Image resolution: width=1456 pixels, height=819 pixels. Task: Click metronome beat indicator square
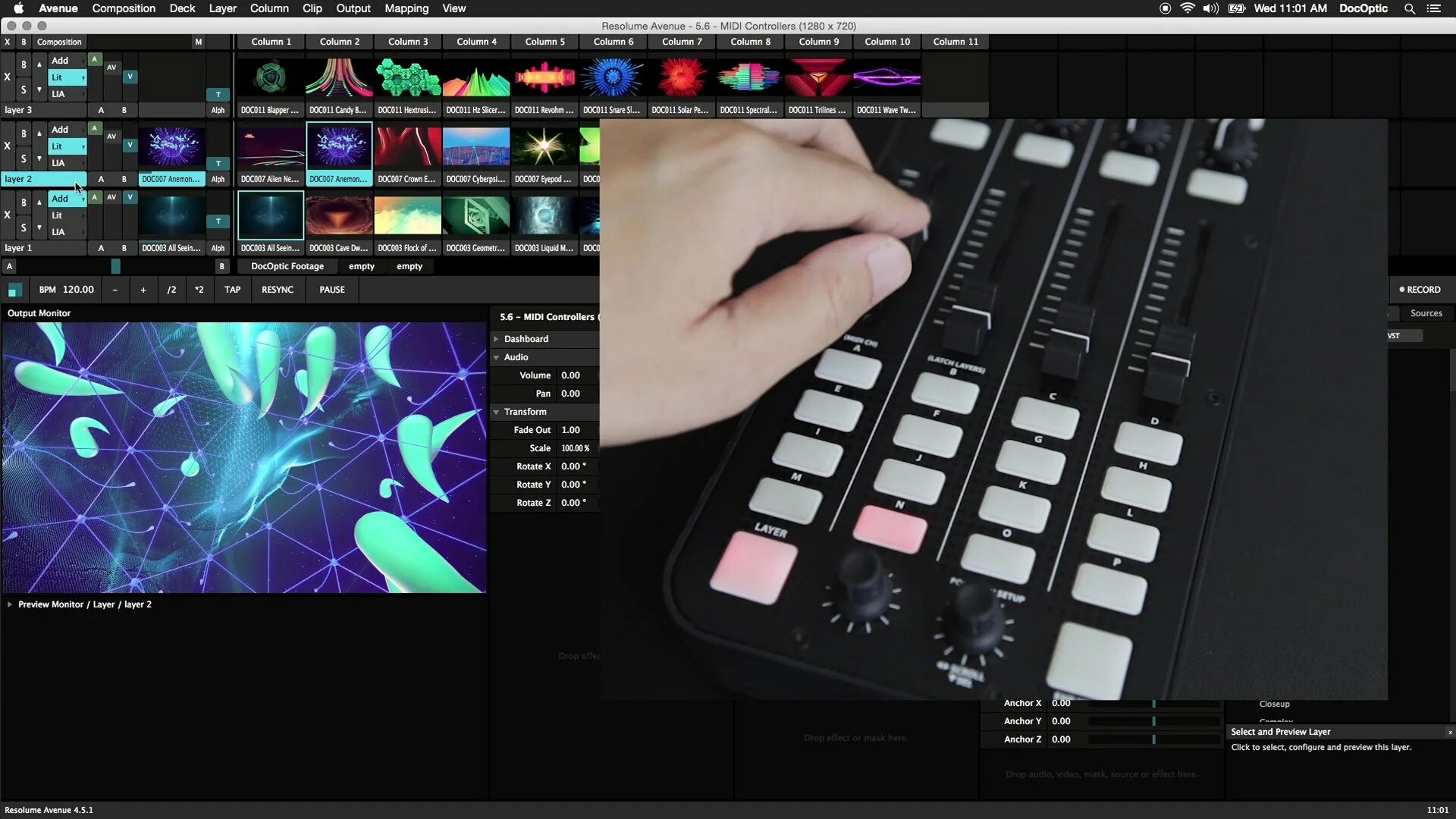click(14, 290)
